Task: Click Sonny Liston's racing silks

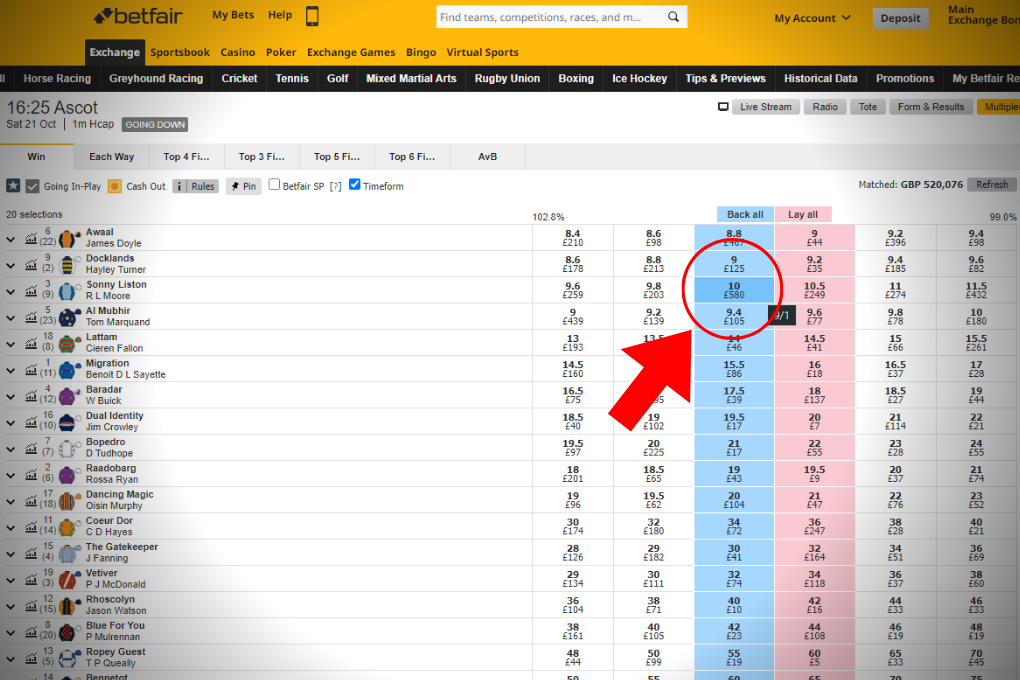Action: click(68, 289)
